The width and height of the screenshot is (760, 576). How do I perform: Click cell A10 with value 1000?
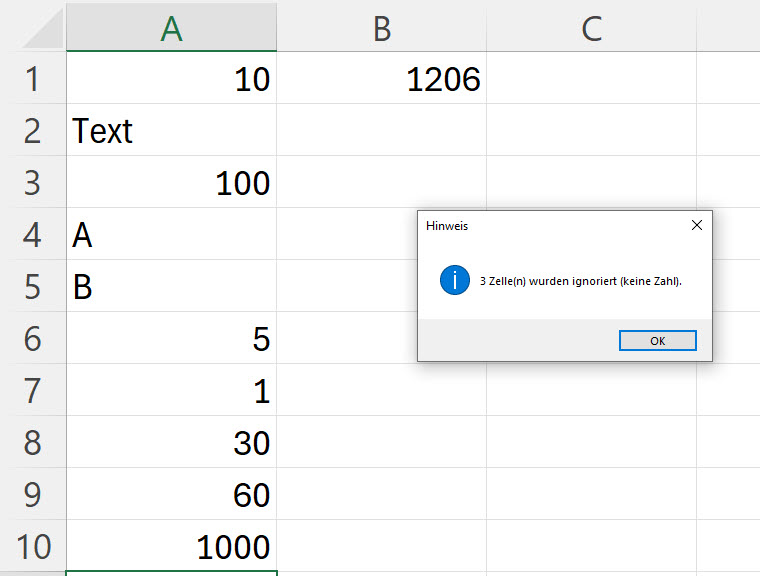click(171, 547)
